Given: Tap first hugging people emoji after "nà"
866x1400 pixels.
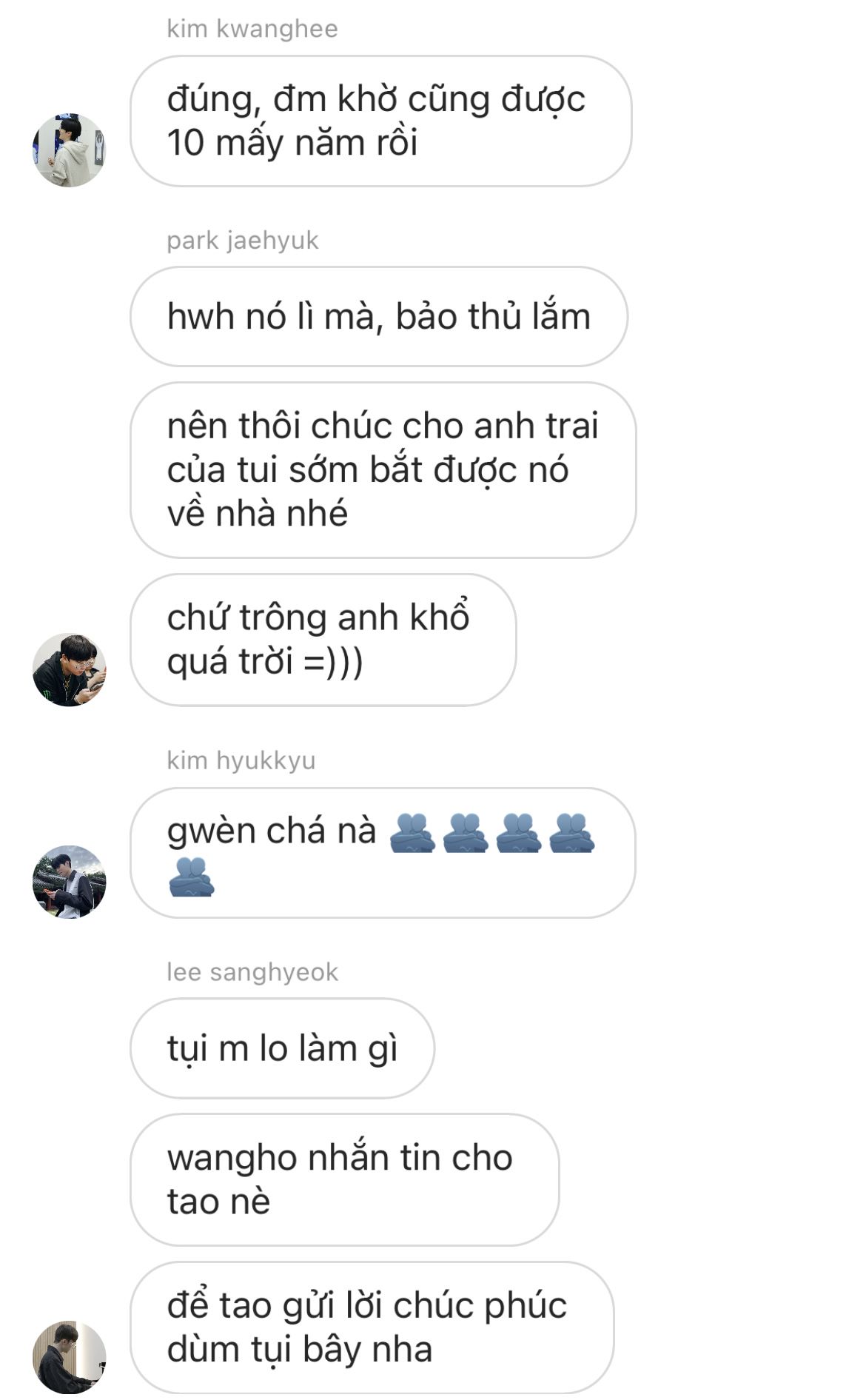Looking at the screenshot, I should coord(412,833).
